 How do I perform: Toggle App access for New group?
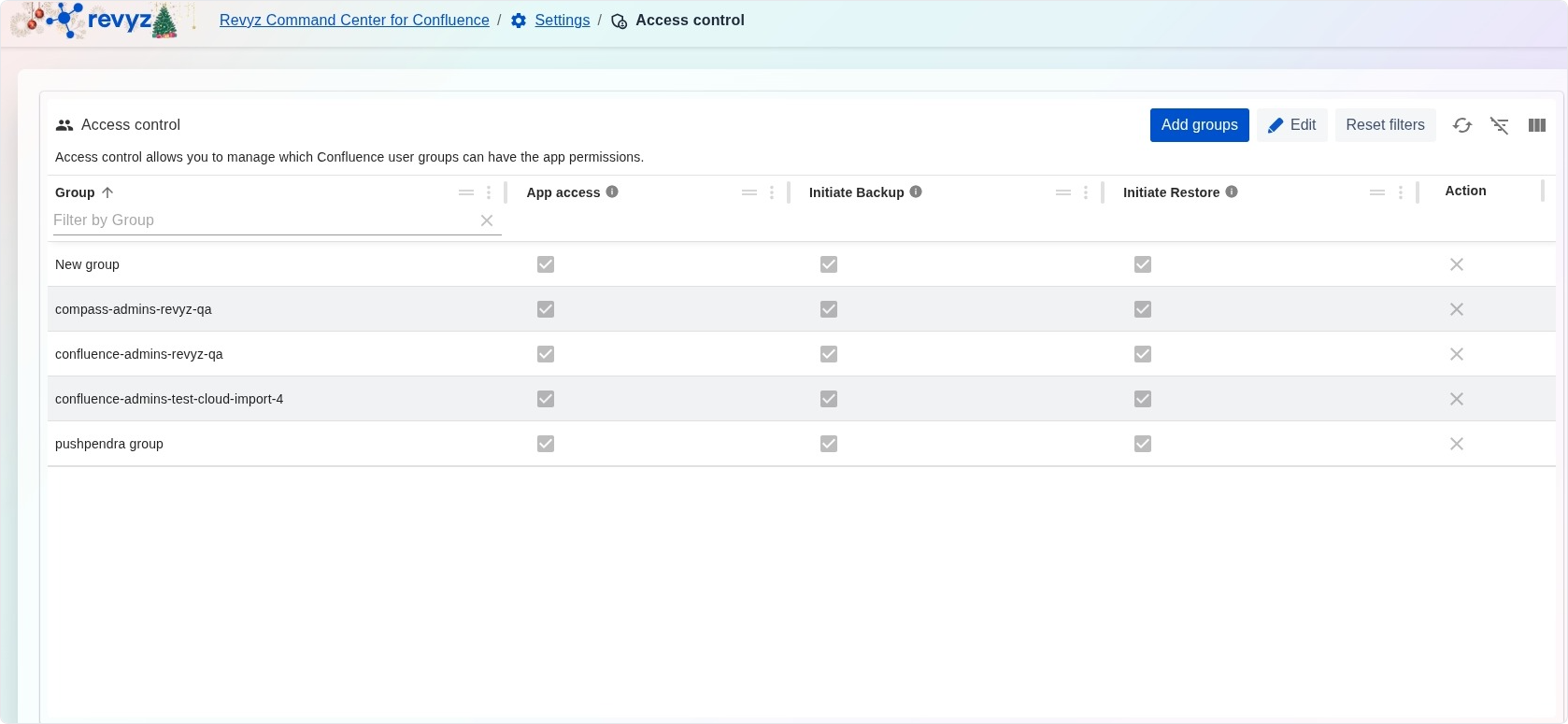click(x=546, y=264)
